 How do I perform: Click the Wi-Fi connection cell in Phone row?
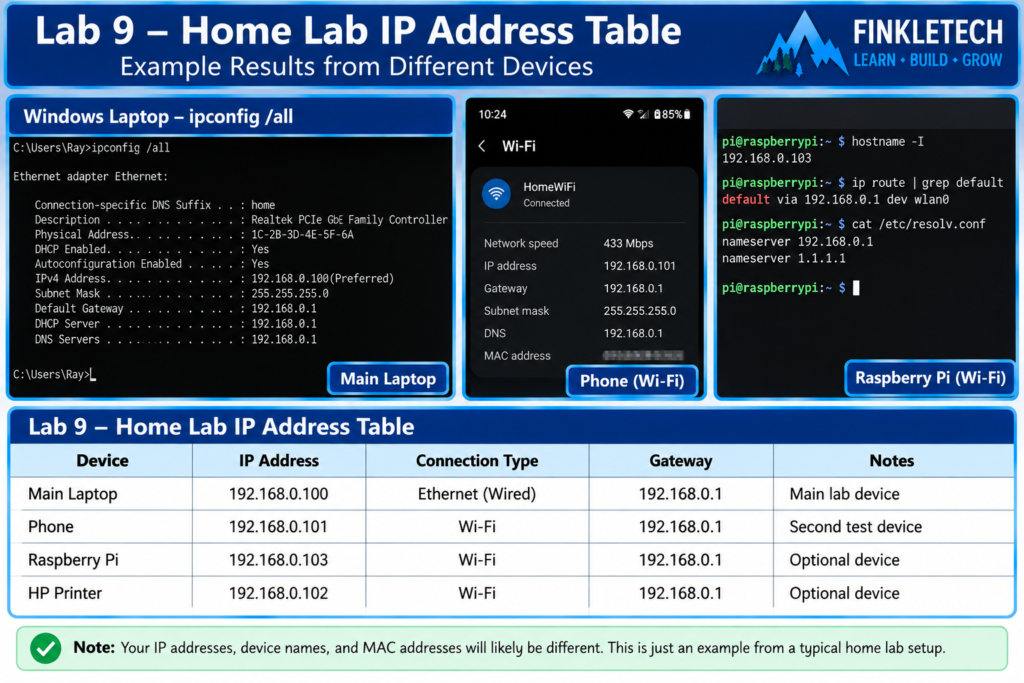477,527
